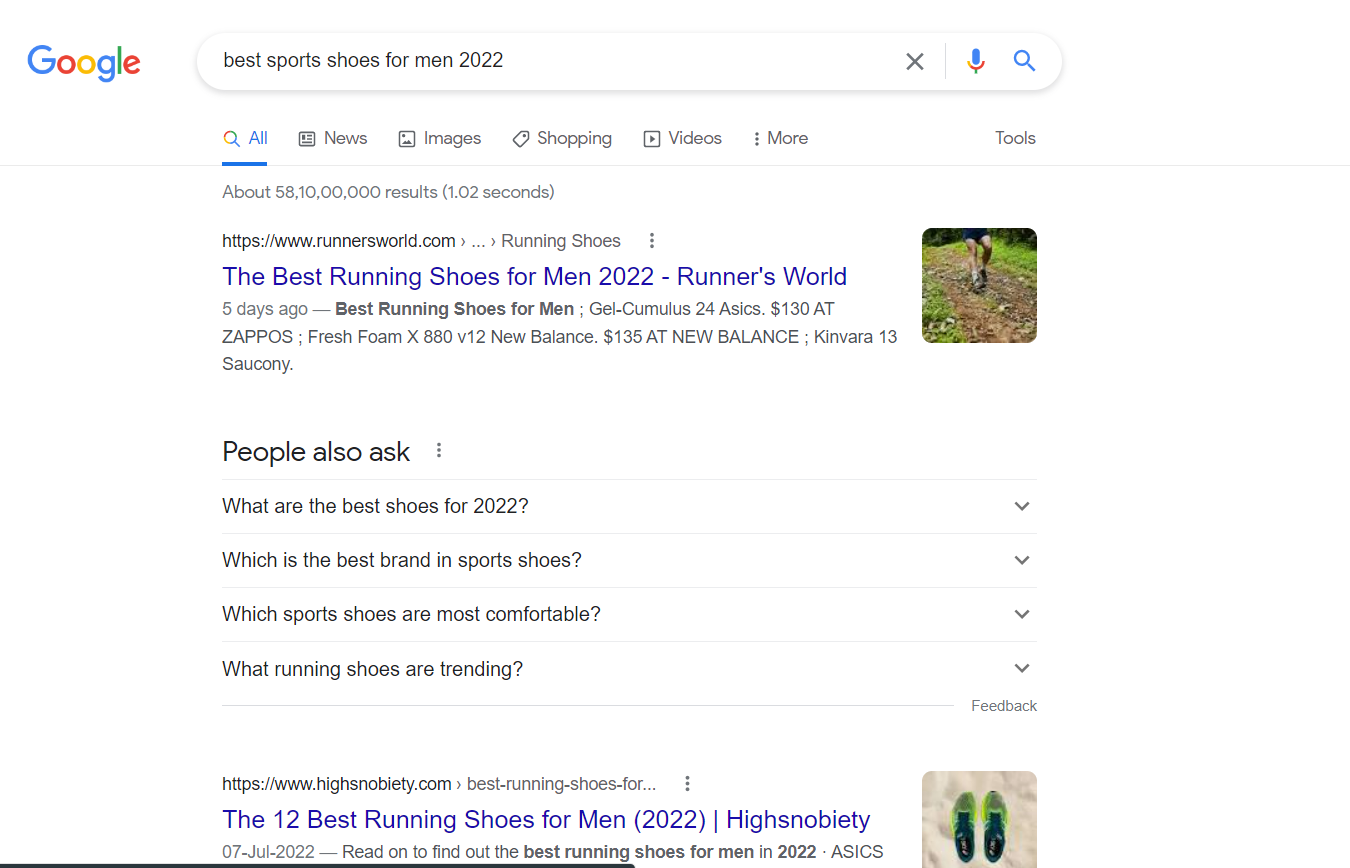Switch to the News tab
This screenshot has width=1350, height=868.
point(333,139)
